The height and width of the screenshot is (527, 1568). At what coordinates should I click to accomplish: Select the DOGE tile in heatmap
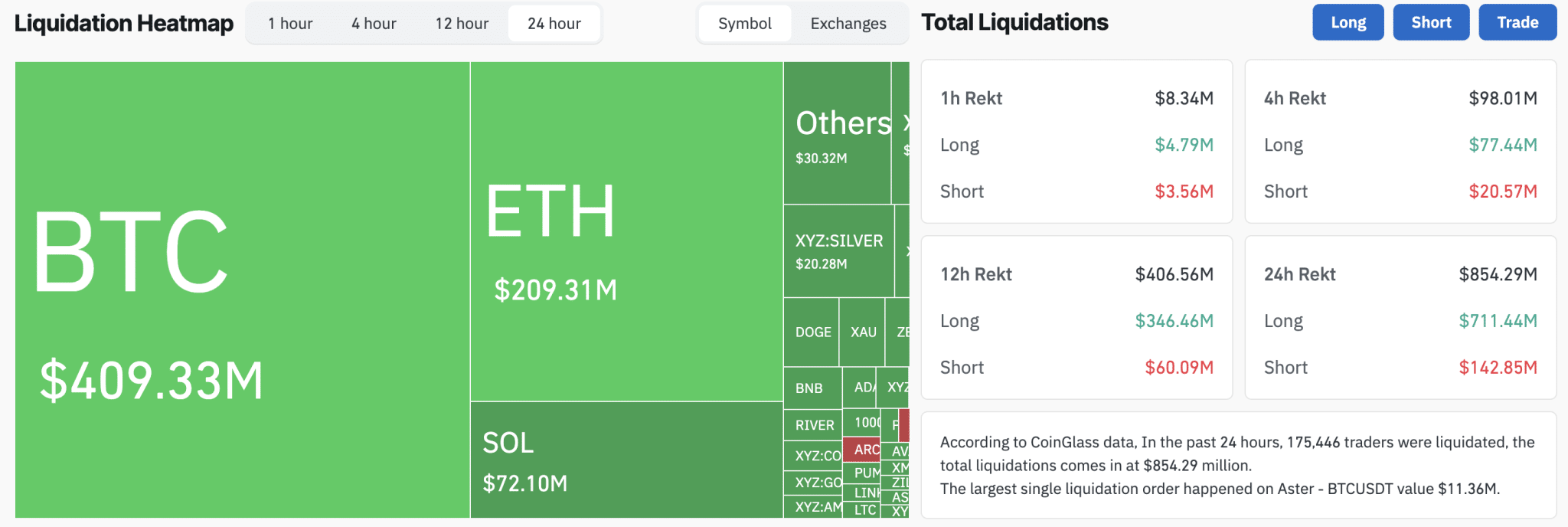point(812,332)
